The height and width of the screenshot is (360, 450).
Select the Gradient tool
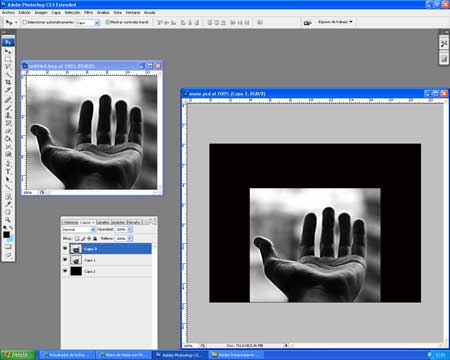[x=8, y=138]
